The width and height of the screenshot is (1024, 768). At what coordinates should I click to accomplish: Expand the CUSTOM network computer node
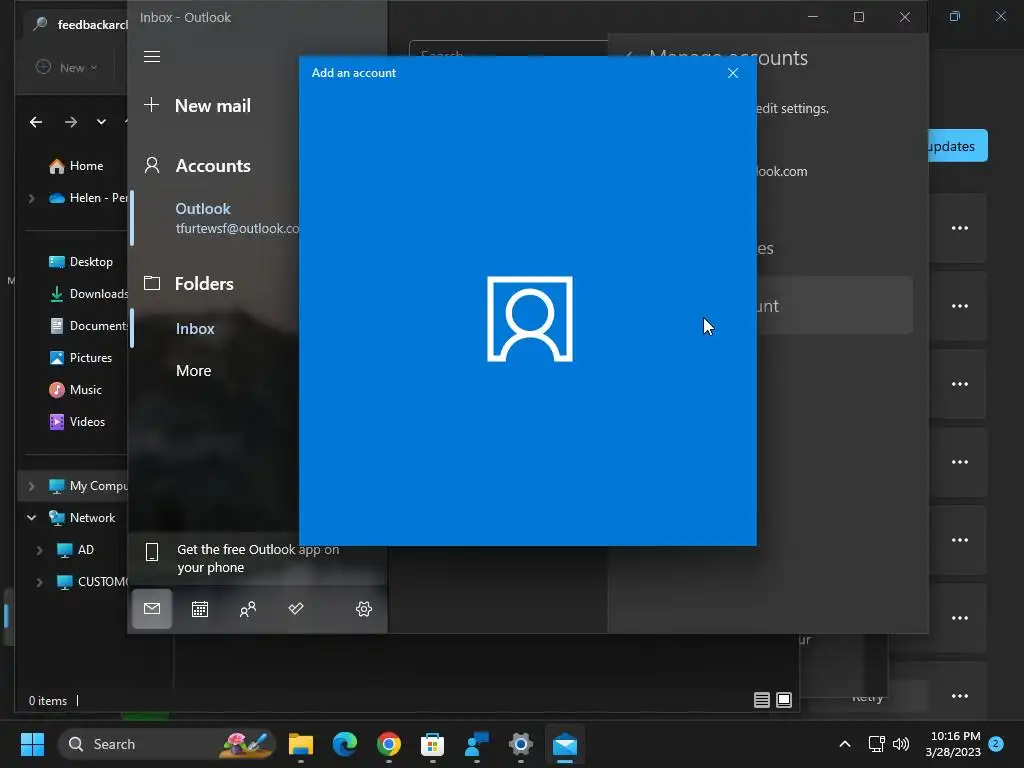(39, 582)
